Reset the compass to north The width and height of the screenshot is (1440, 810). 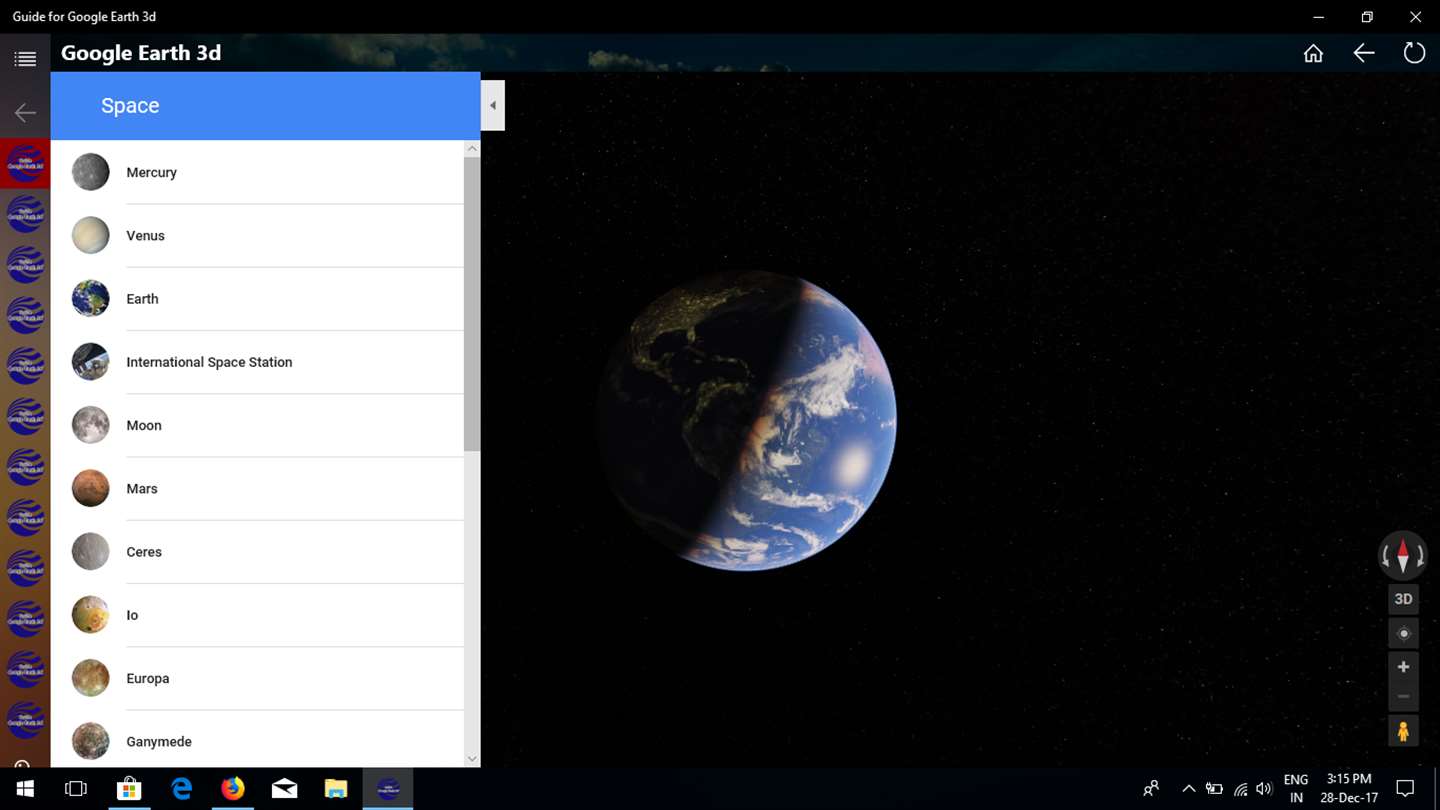[1403, 556]
